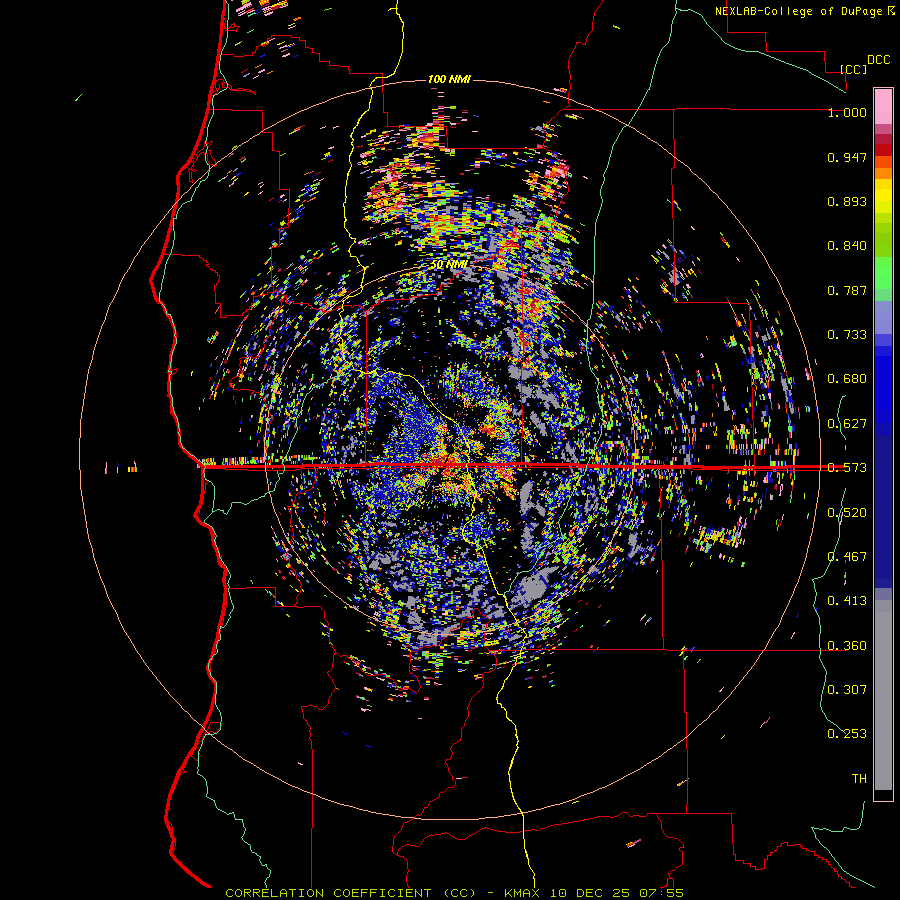Click the 0.253 scale value
Screen dimensions: 900x900
847,734
